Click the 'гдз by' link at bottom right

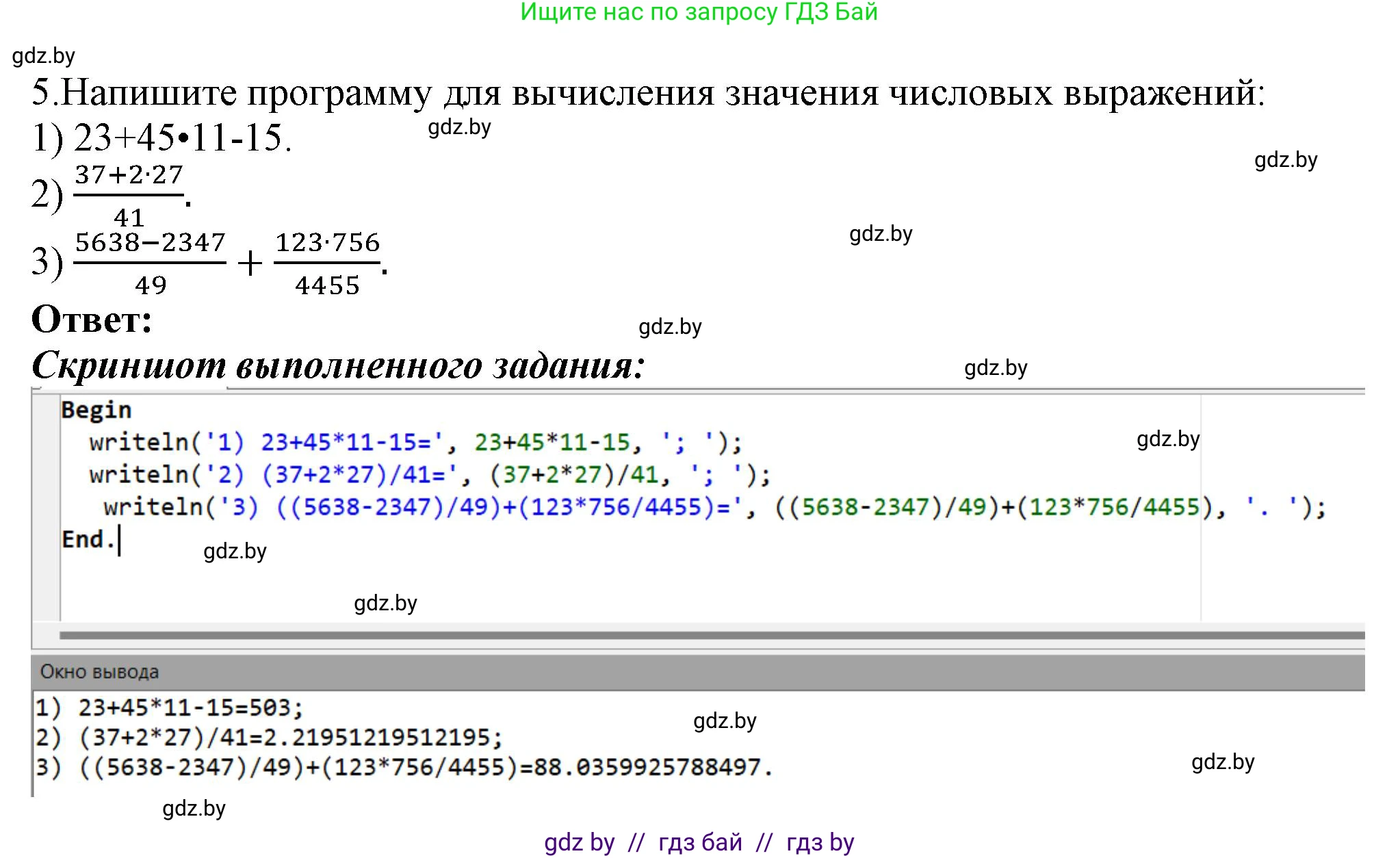tap(816, 842)
